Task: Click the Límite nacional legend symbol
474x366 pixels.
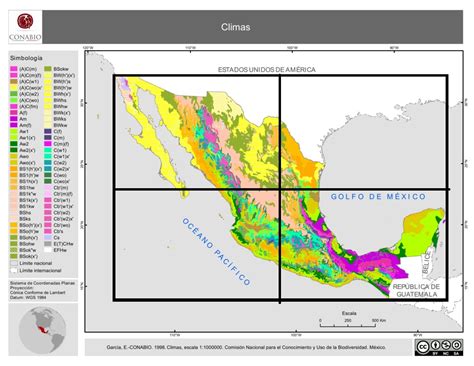Action: [14, 263]
